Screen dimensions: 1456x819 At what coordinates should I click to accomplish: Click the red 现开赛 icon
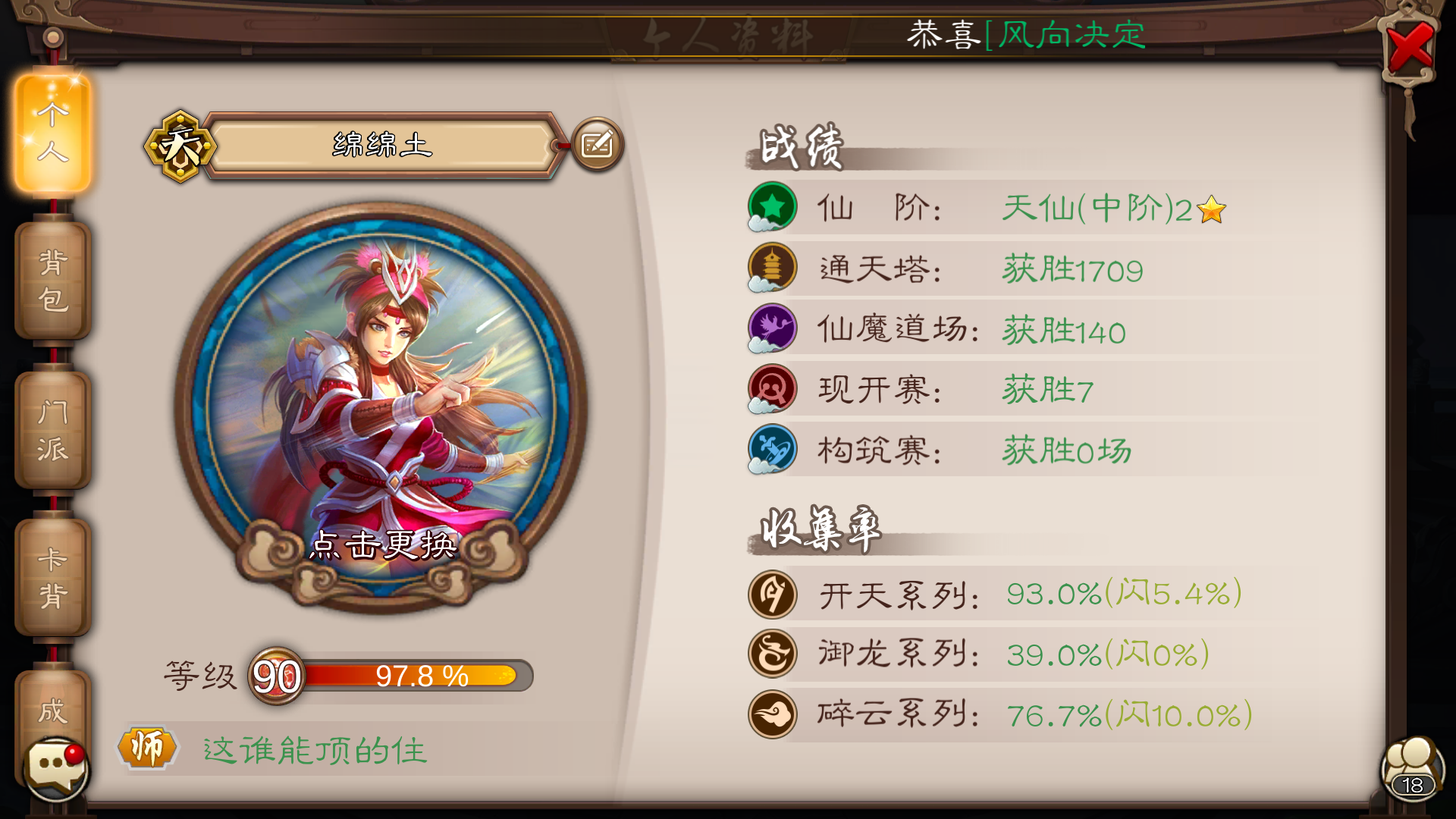772,388
